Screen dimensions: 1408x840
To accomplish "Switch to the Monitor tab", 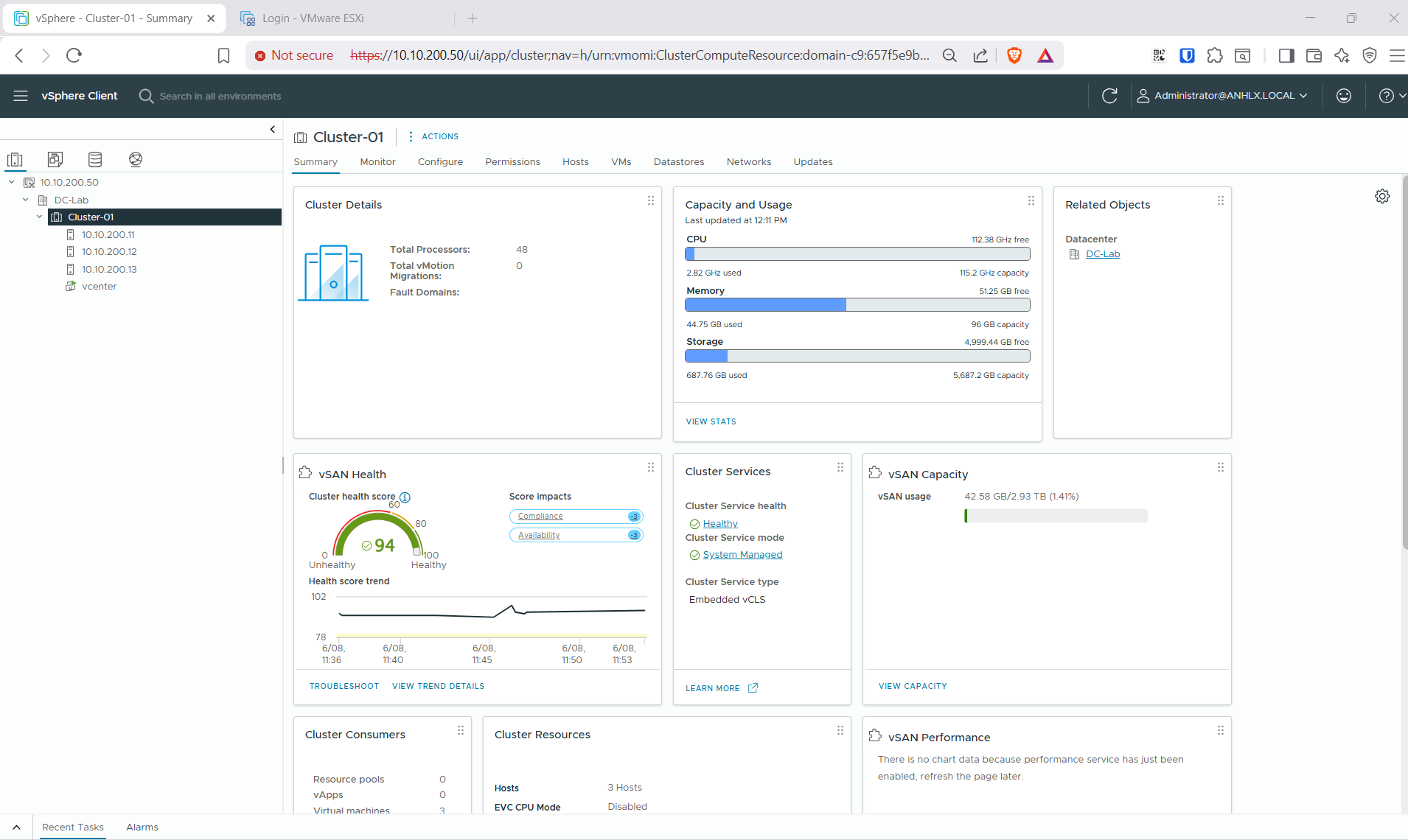I will tap(377, 162).
